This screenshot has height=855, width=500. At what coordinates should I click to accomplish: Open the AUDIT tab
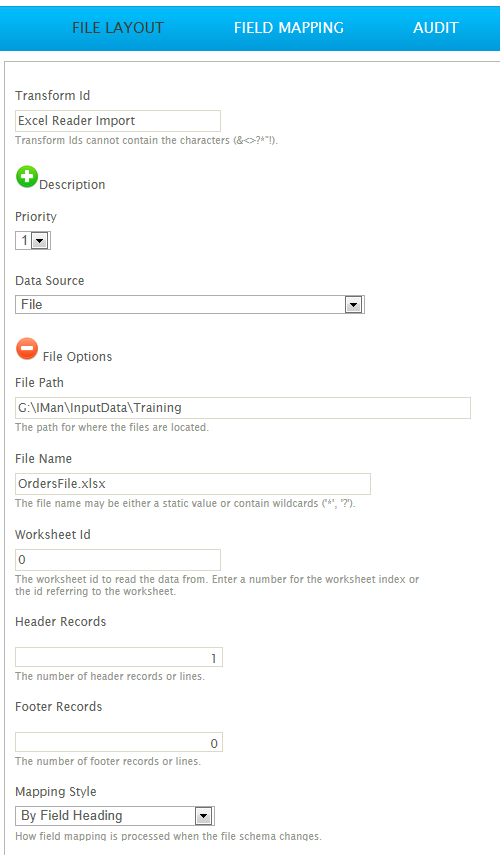click(436, 28)
